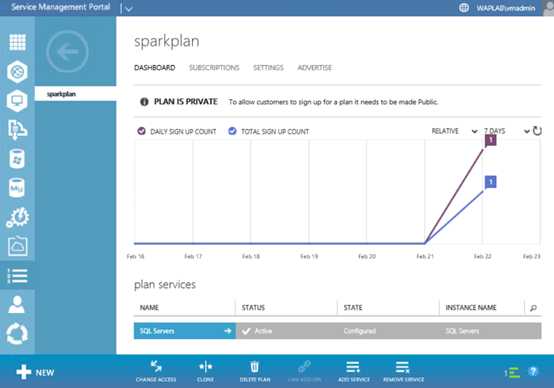Click the New button in bottom bar
Image resolution: width=554 pixels, height=388 pixels.
[x=35, y=372]
